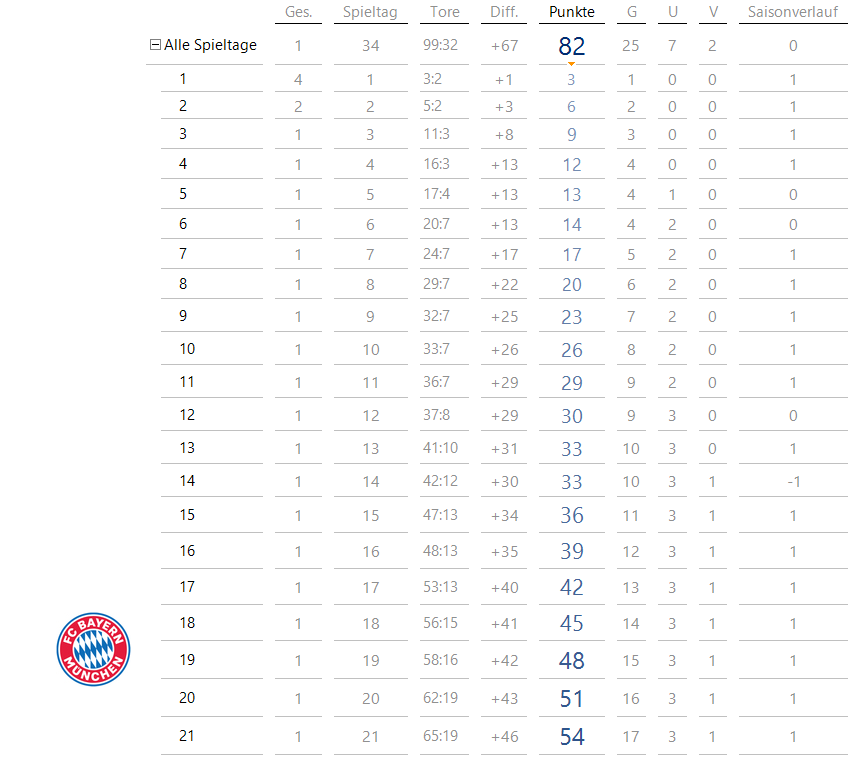Select row label 21 in first column
The width and height of the screenshot is (860, 762).
187,736
